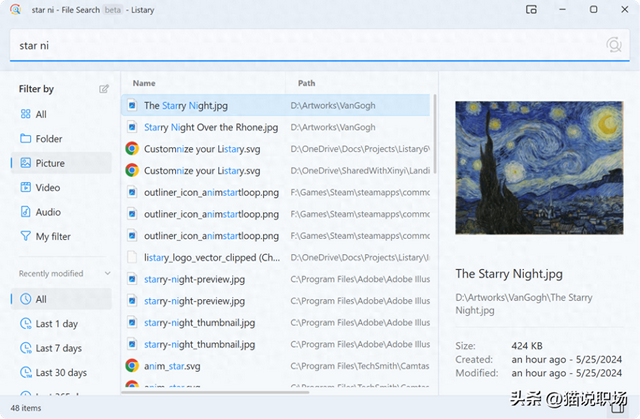The width and height of the screenshot is (640, 419).
Task: Open My filter
Action: (x=61, y=237)
